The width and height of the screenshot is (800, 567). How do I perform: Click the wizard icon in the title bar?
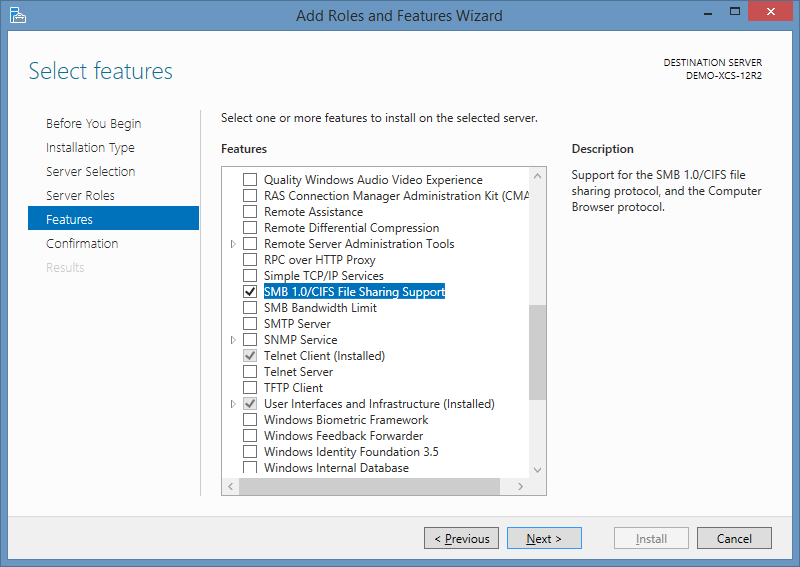pos(18,15)
